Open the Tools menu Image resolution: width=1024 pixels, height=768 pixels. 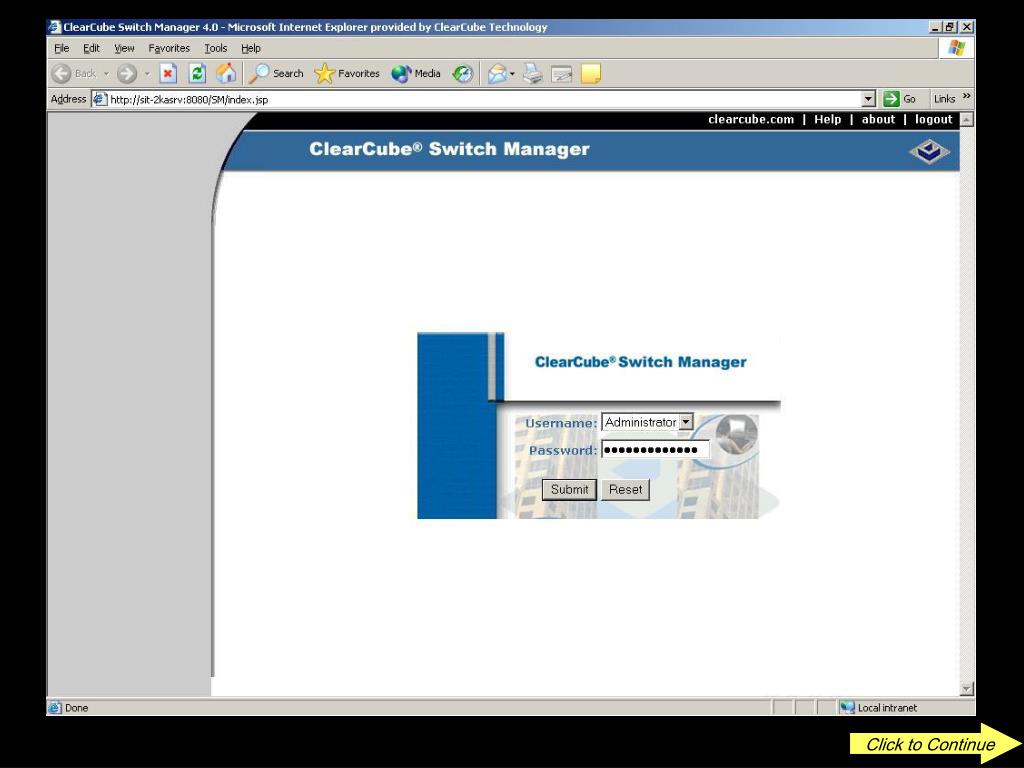click(216, 48)
